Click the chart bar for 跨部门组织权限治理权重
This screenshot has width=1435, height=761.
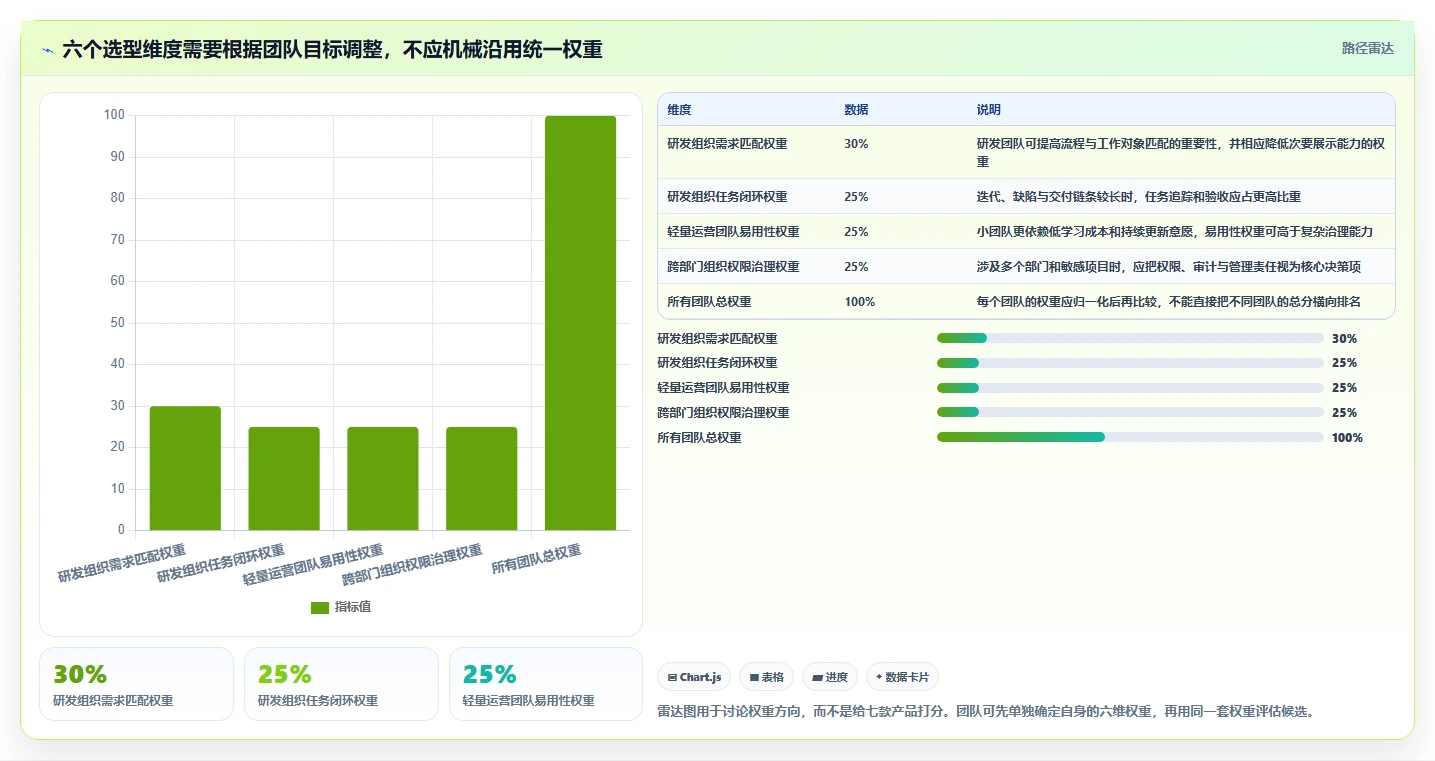pos(481,478)
